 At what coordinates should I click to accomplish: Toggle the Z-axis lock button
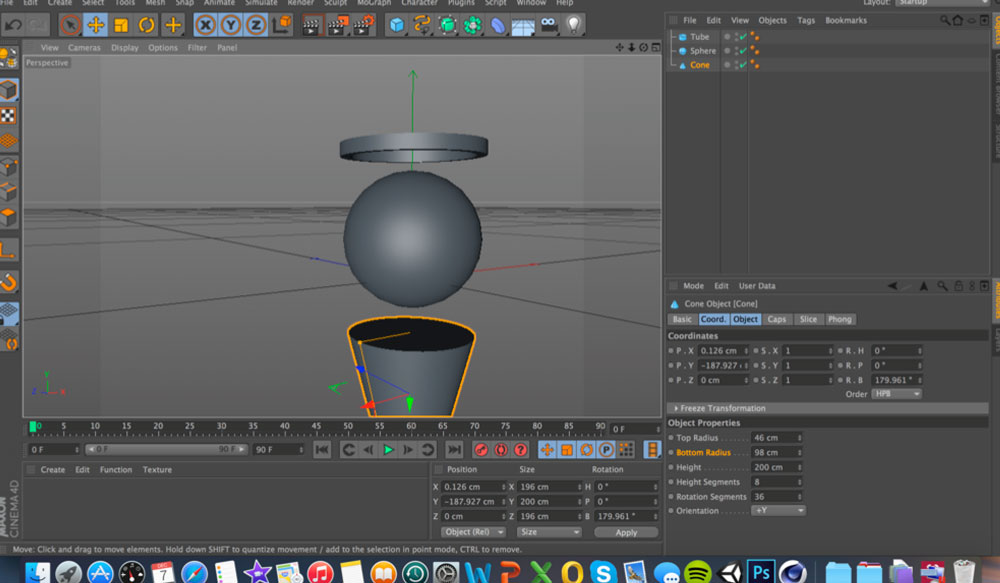[256, 25]
